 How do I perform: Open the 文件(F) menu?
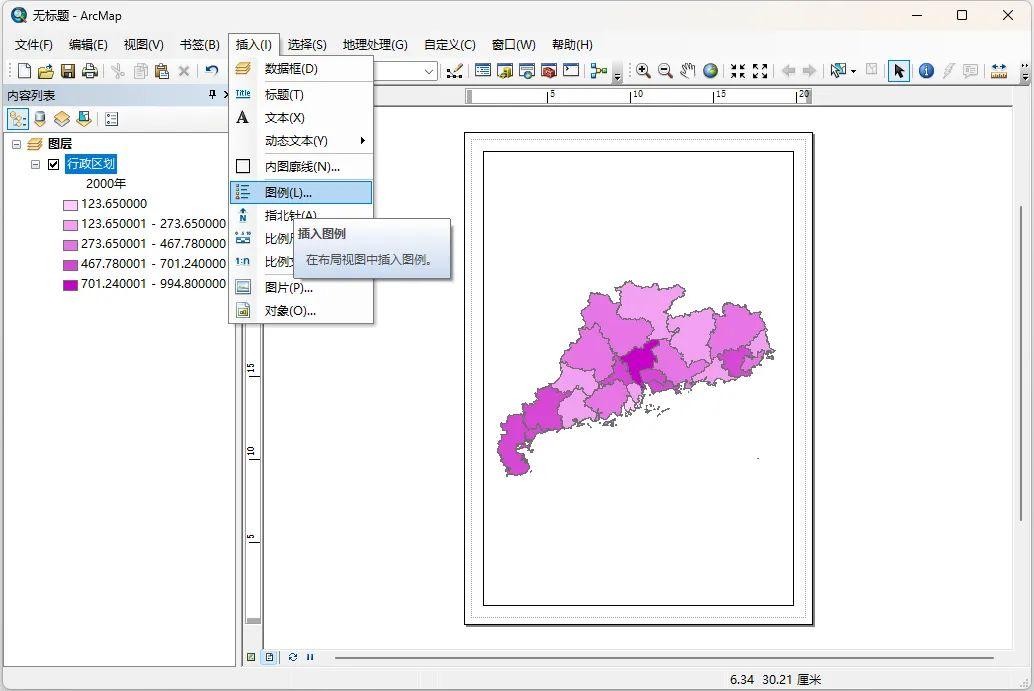(34, 45)
